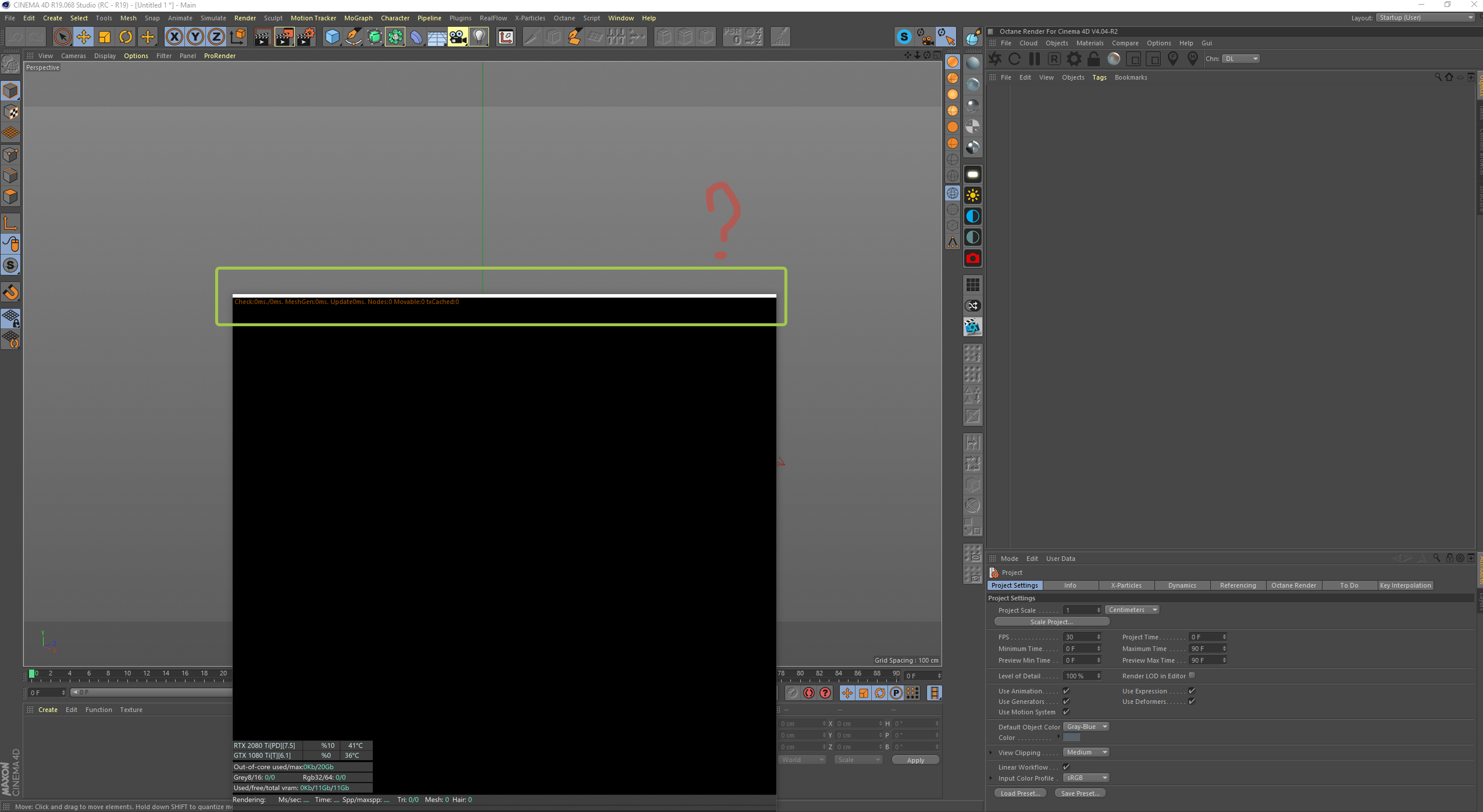1483x812 pixels.
Task: Click the Light bulb icon
Action: 479,37
